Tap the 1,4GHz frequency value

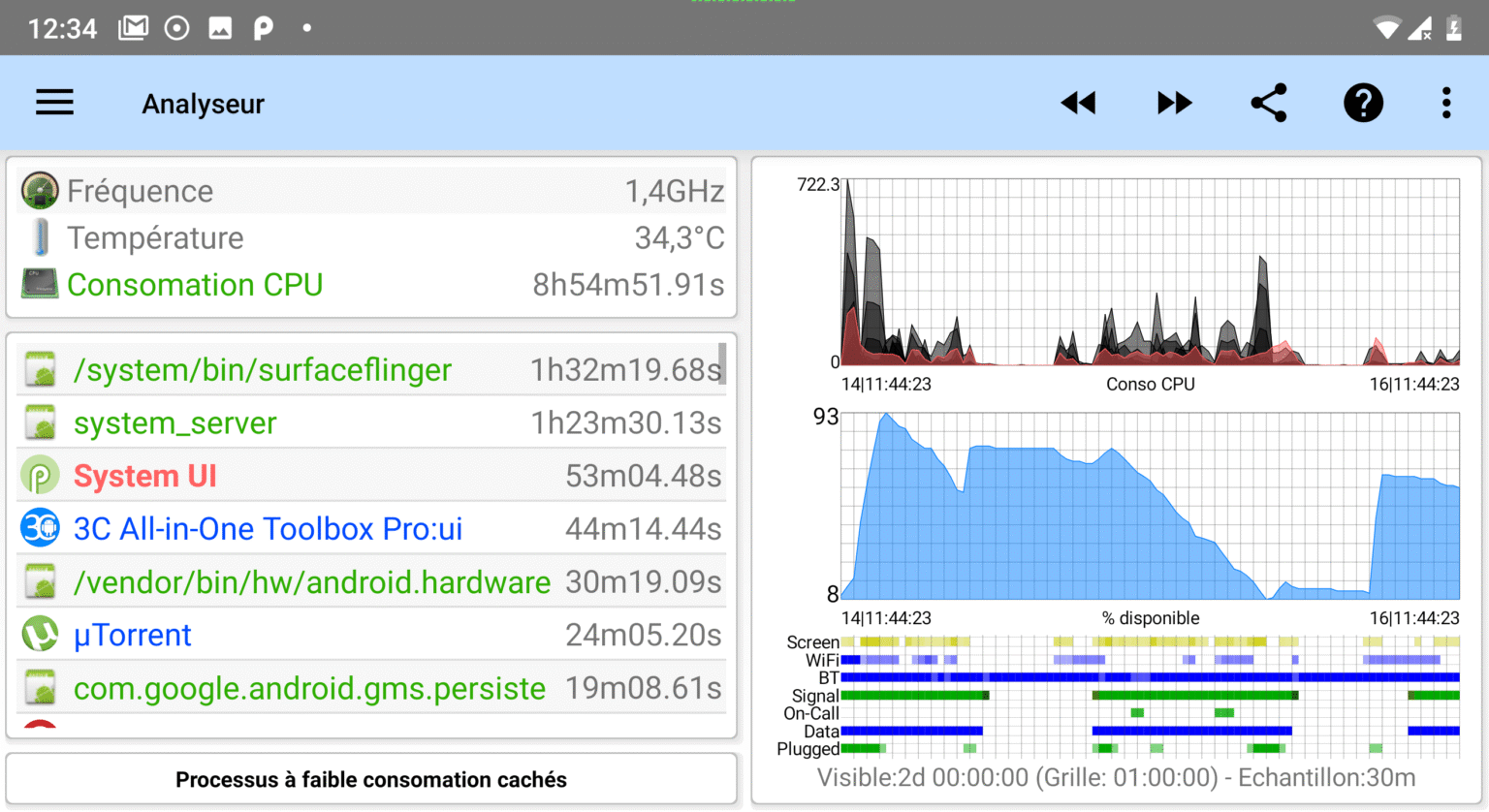tap(675, 192)
